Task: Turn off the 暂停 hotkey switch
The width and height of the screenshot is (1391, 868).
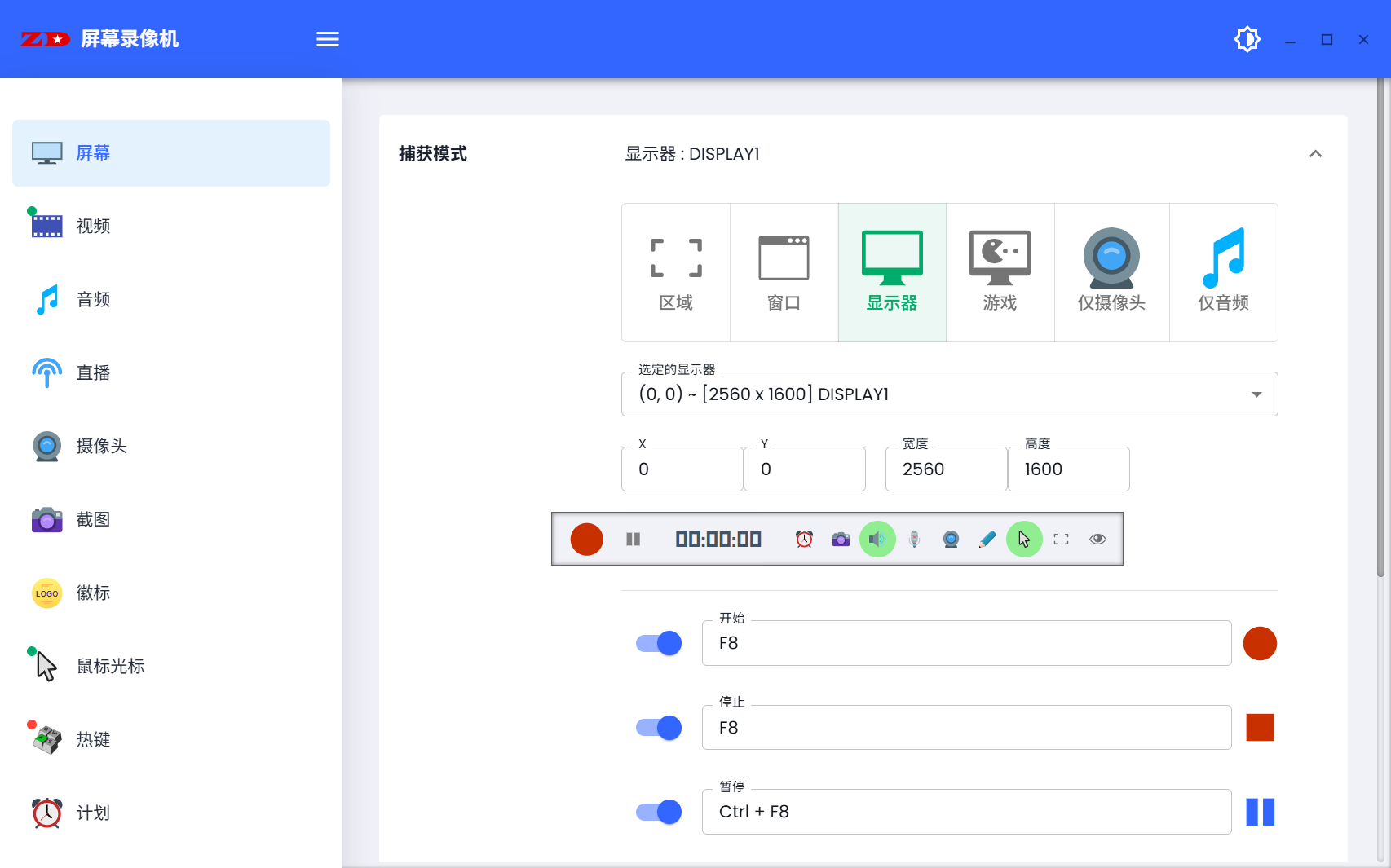Action: 657,812
